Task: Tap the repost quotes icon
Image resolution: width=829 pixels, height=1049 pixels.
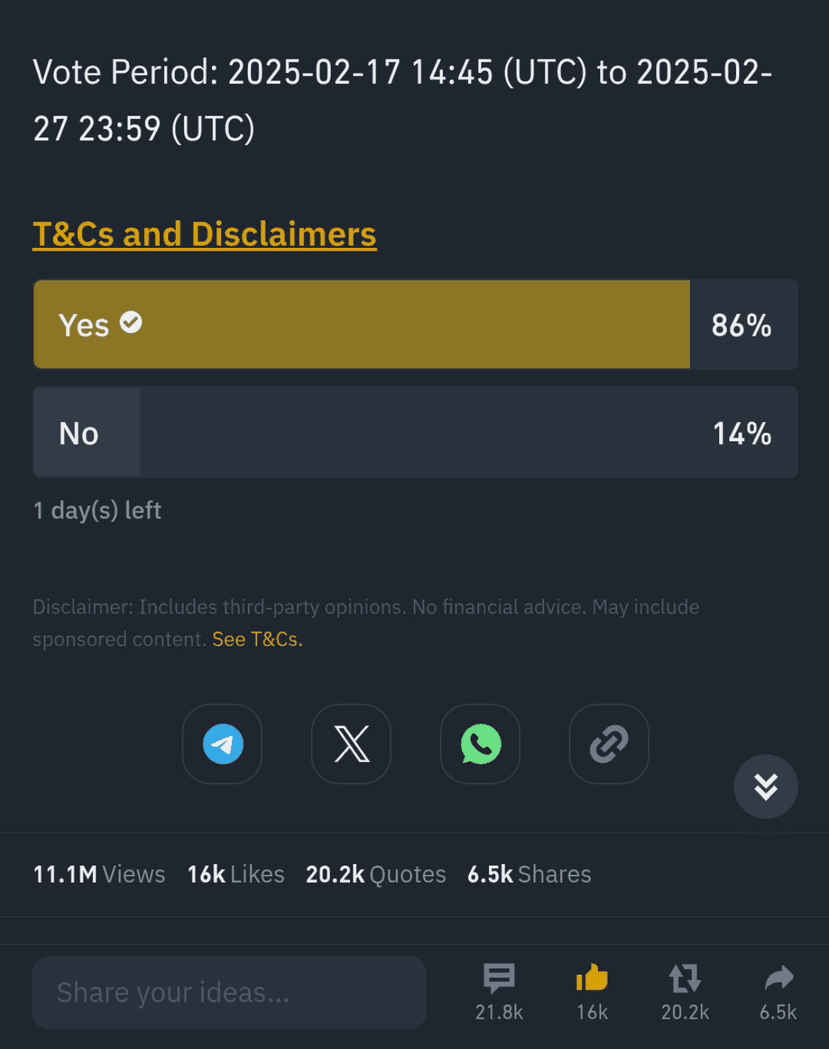Action: pos(685,978)
